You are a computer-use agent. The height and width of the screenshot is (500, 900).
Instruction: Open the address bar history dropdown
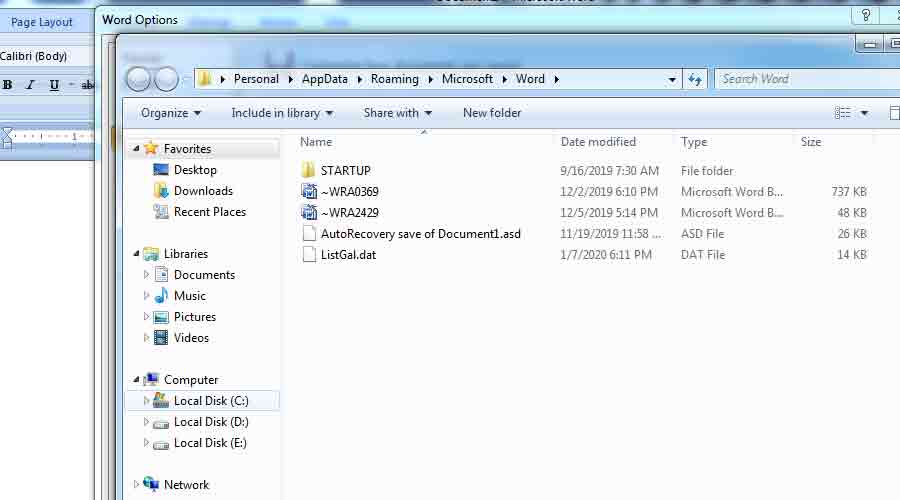coord(672,80)
